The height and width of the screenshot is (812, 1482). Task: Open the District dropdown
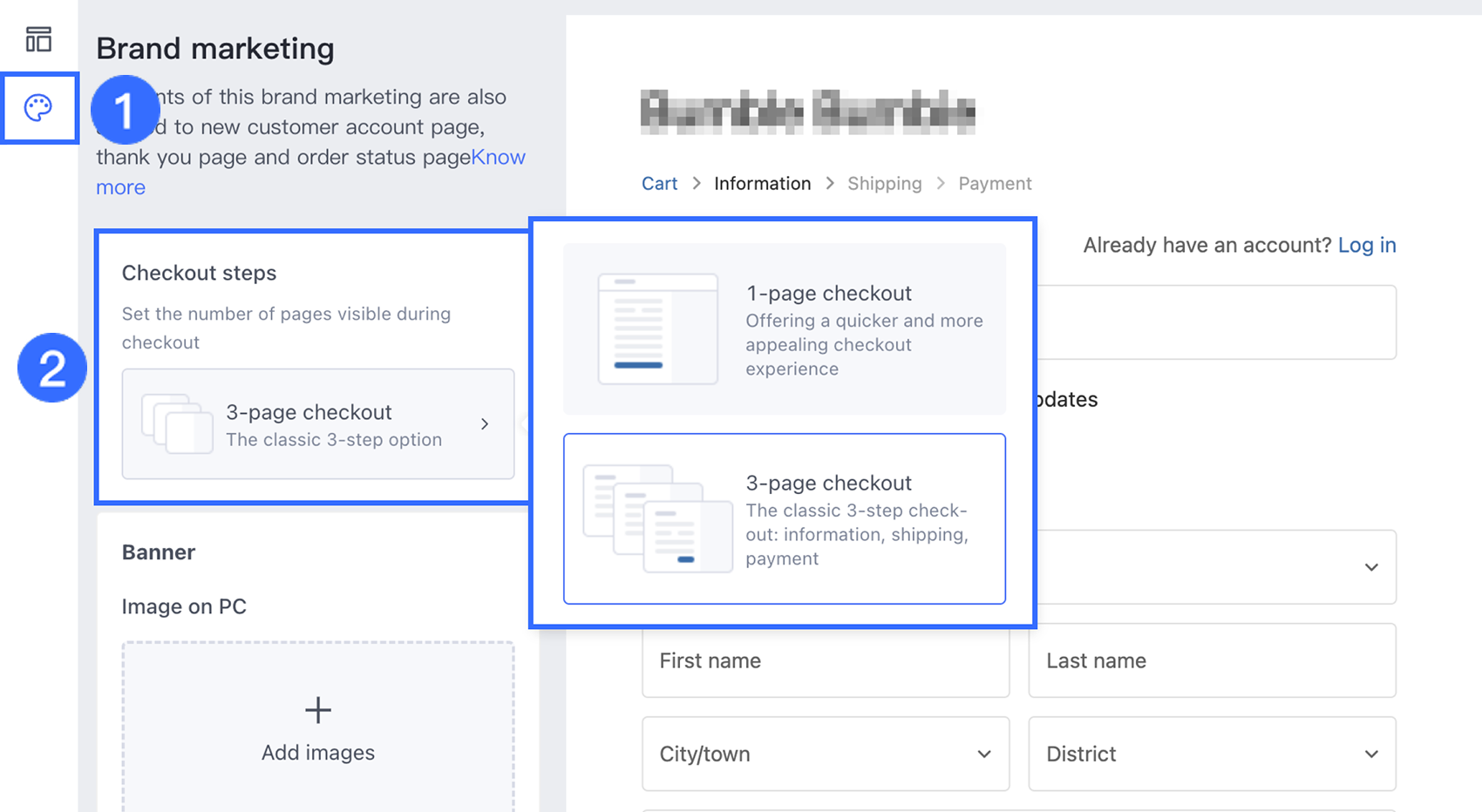[1212, 754]
